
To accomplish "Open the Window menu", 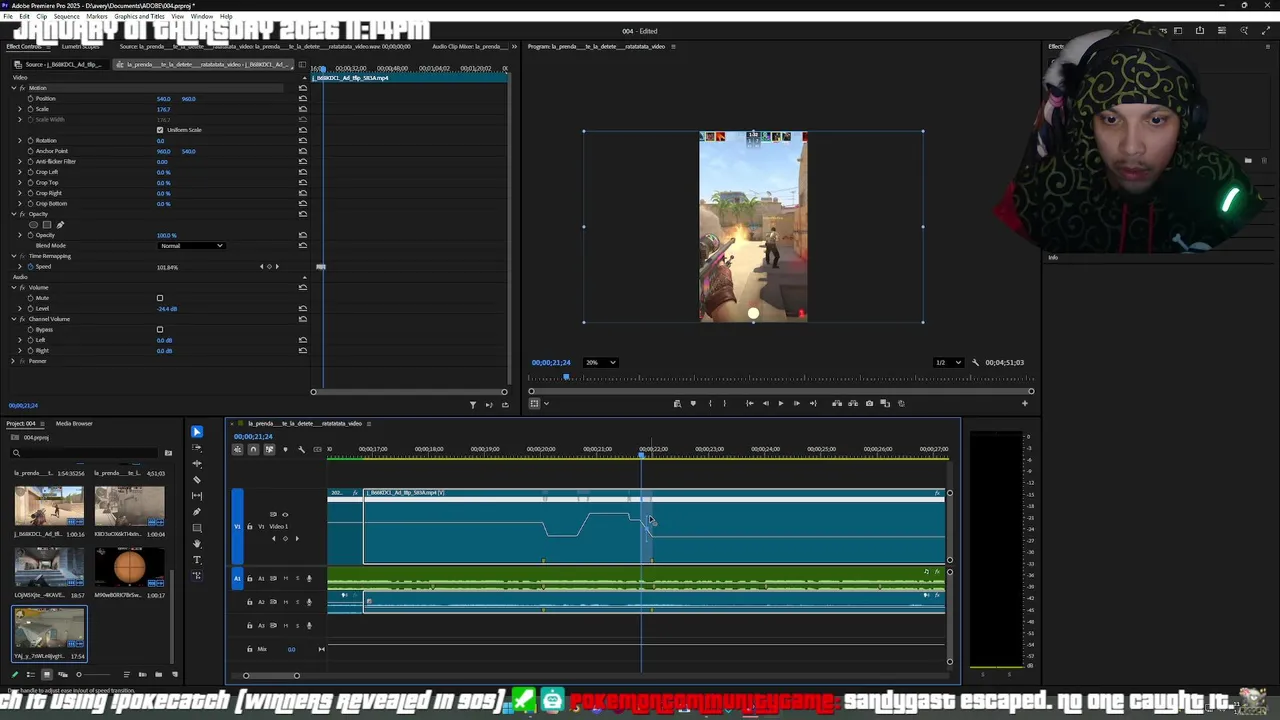I will click(201, 17).
